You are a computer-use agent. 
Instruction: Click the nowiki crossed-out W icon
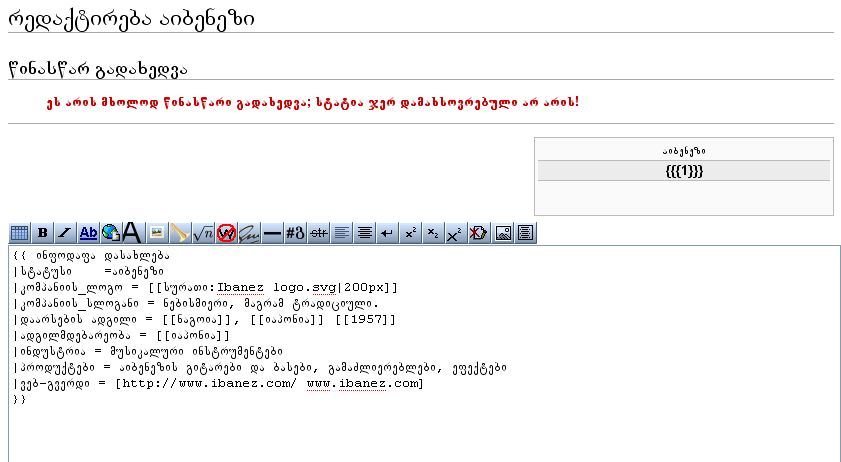click(226, 233)
